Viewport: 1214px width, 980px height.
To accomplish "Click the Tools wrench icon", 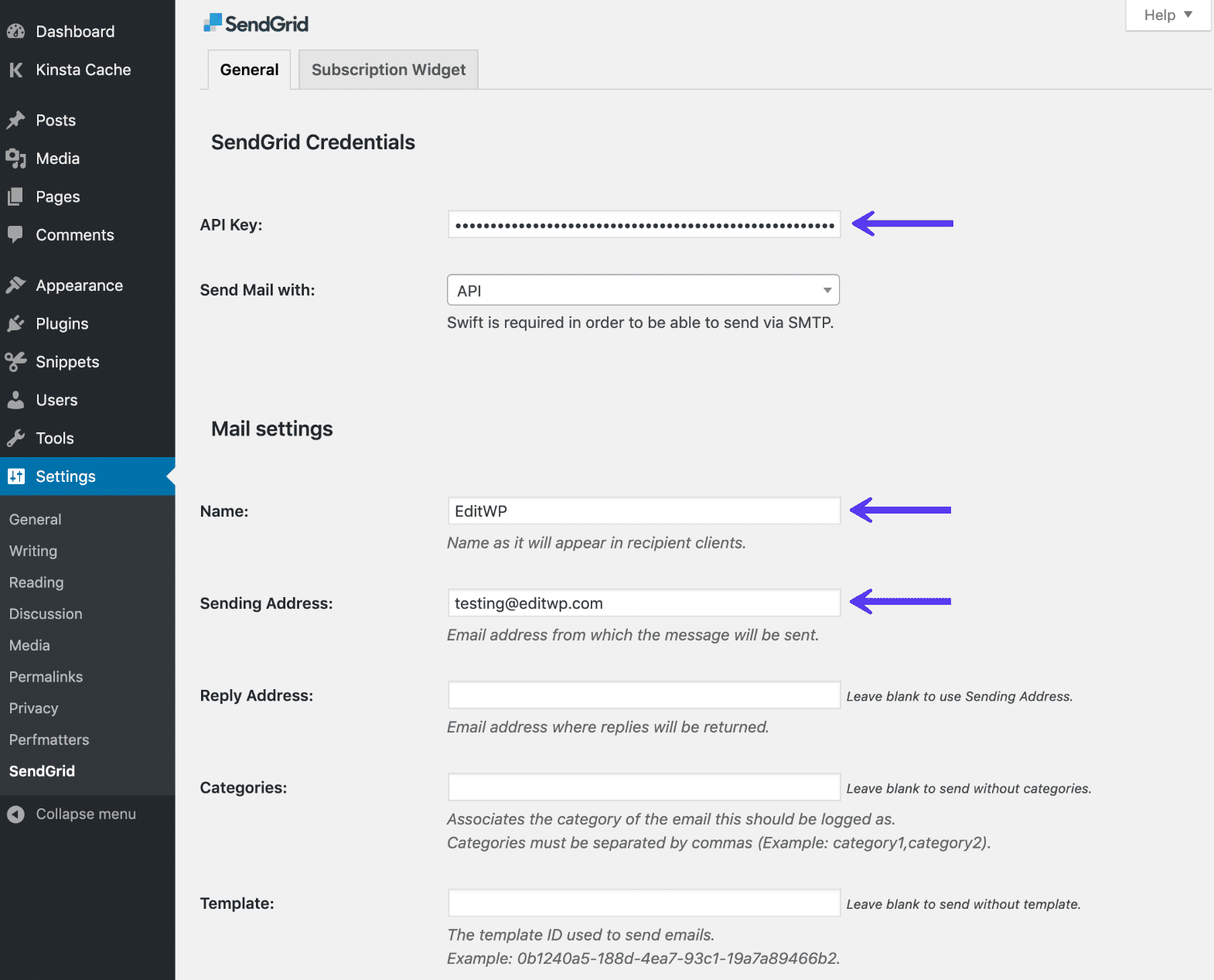I will coord(15,439).
